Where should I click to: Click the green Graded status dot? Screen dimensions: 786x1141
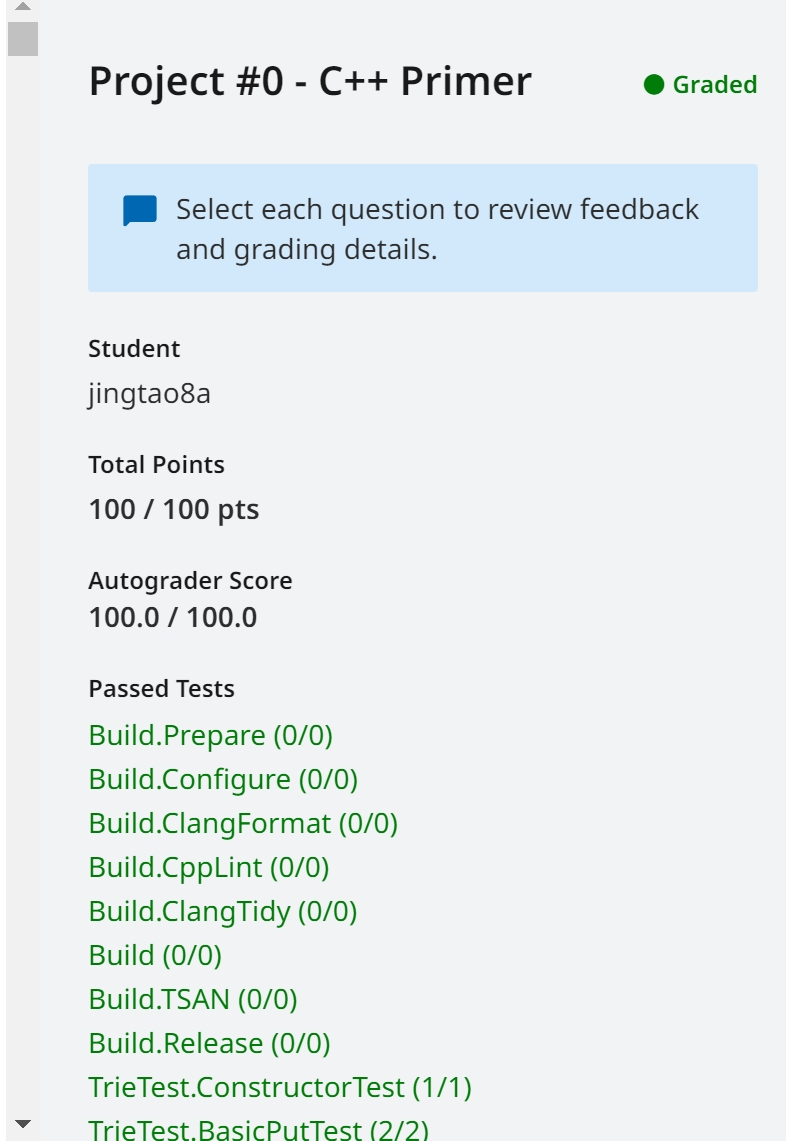pos(654,84)
